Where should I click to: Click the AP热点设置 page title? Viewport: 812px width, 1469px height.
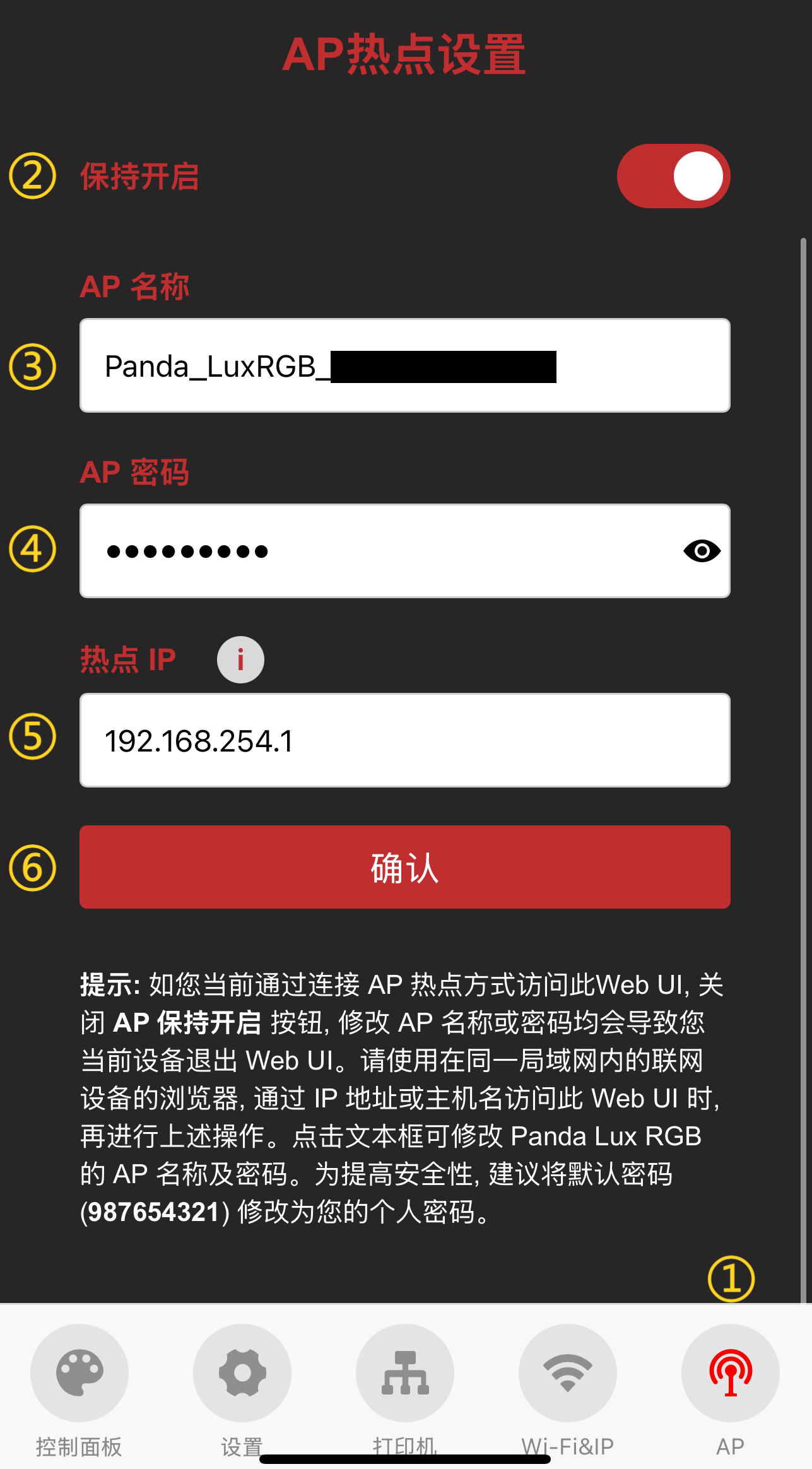404,55
